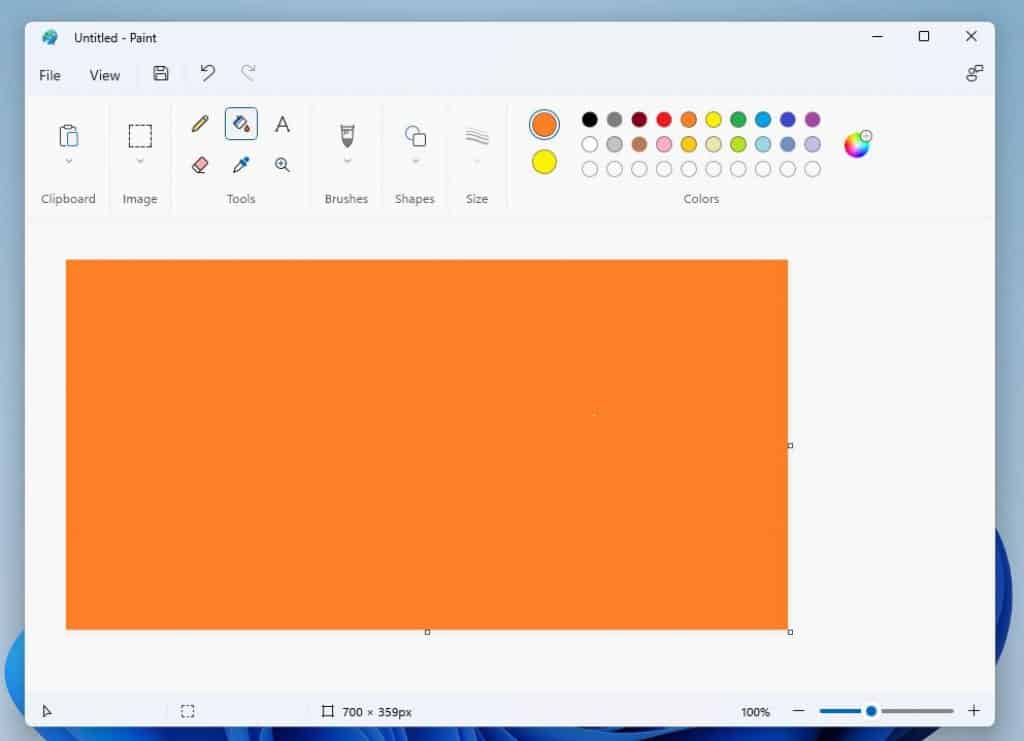Screen dimensions: 1024x741
Task: Pick the brown palette color
Action: (639, 144)
